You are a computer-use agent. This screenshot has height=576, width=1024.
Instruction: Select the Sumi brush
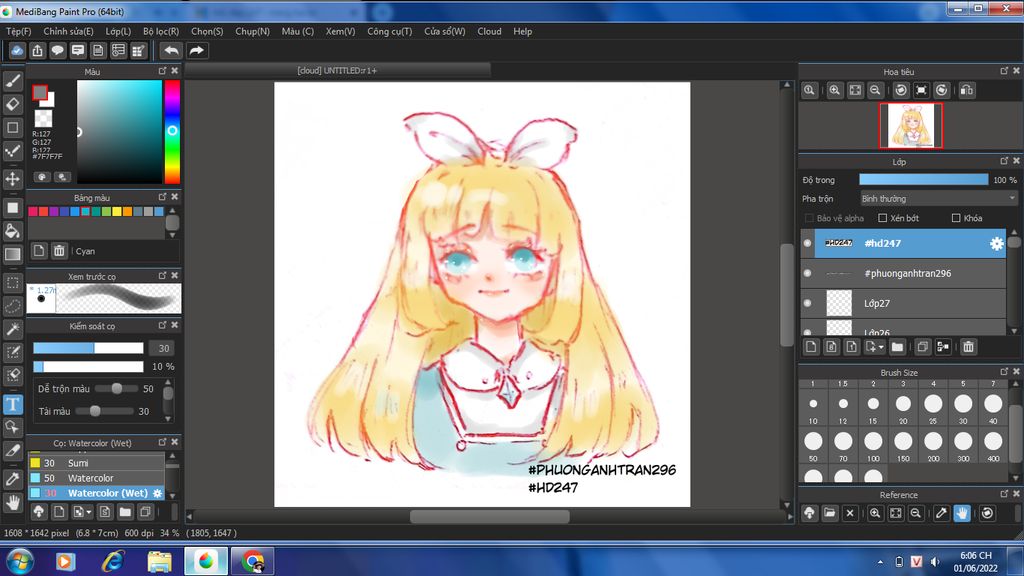97,463
